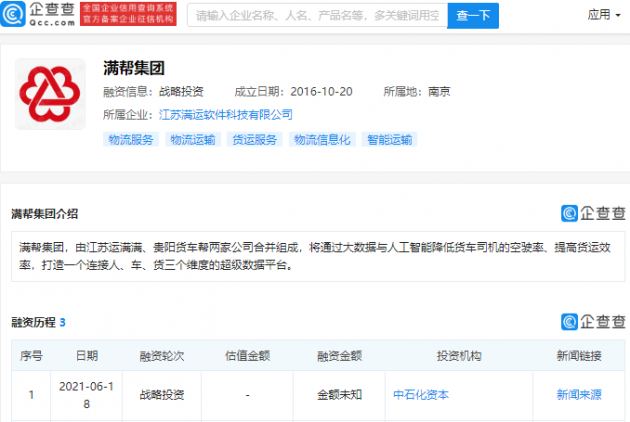Click the 查一下 search button

click(x=473, y=15)
